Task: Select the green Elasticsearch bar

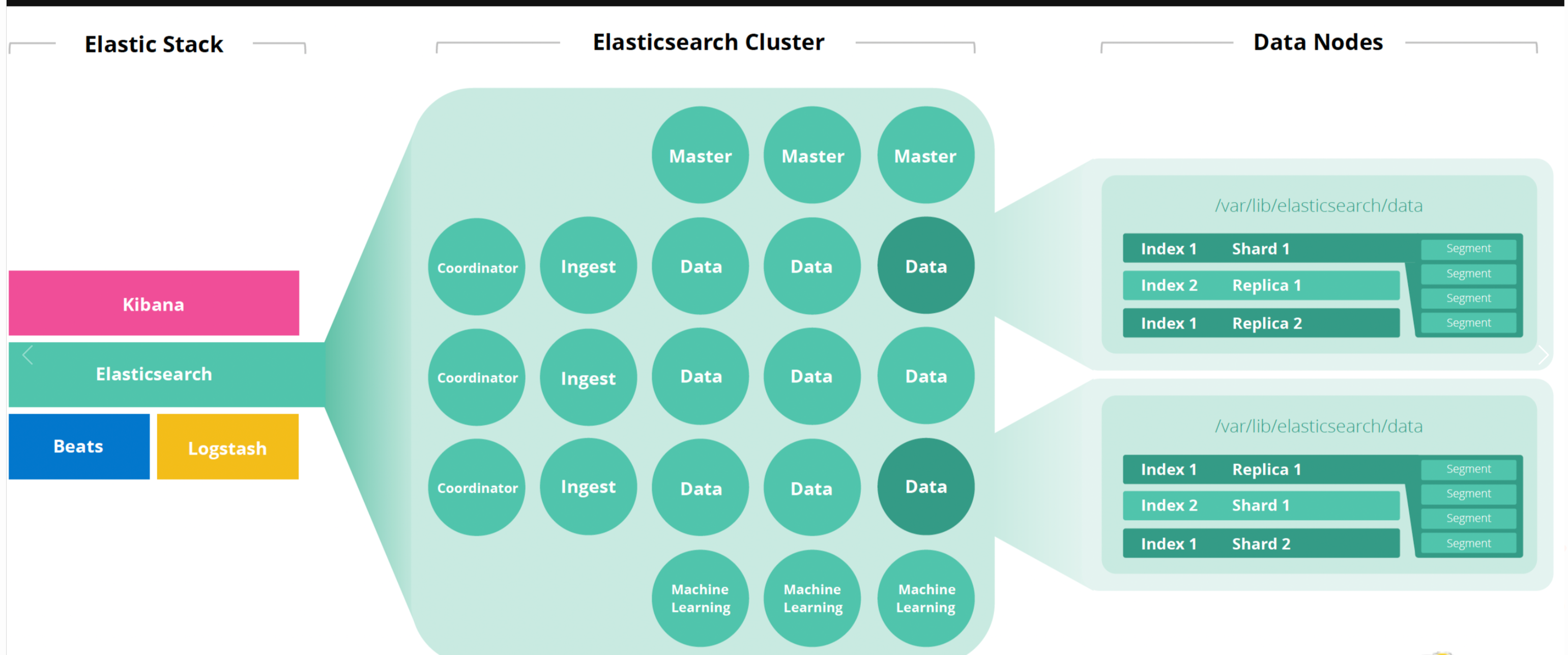Action: click(167, 375)
